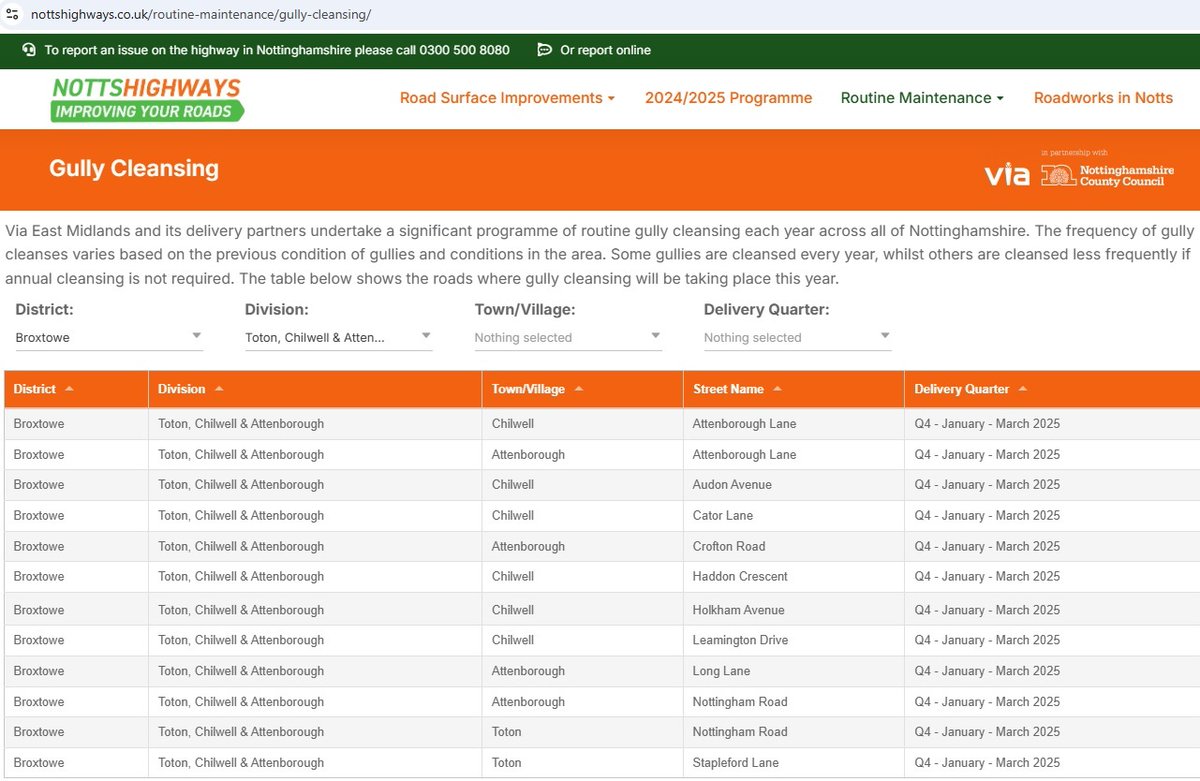The image size is (1200, 781).
Task: Click the Nottinghamshire County Council logo
Action: click(x=1108, y=175)
